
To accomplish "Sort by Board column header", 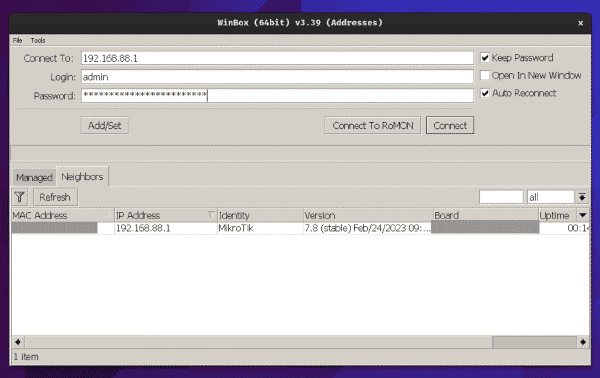I will coord(486,215).
